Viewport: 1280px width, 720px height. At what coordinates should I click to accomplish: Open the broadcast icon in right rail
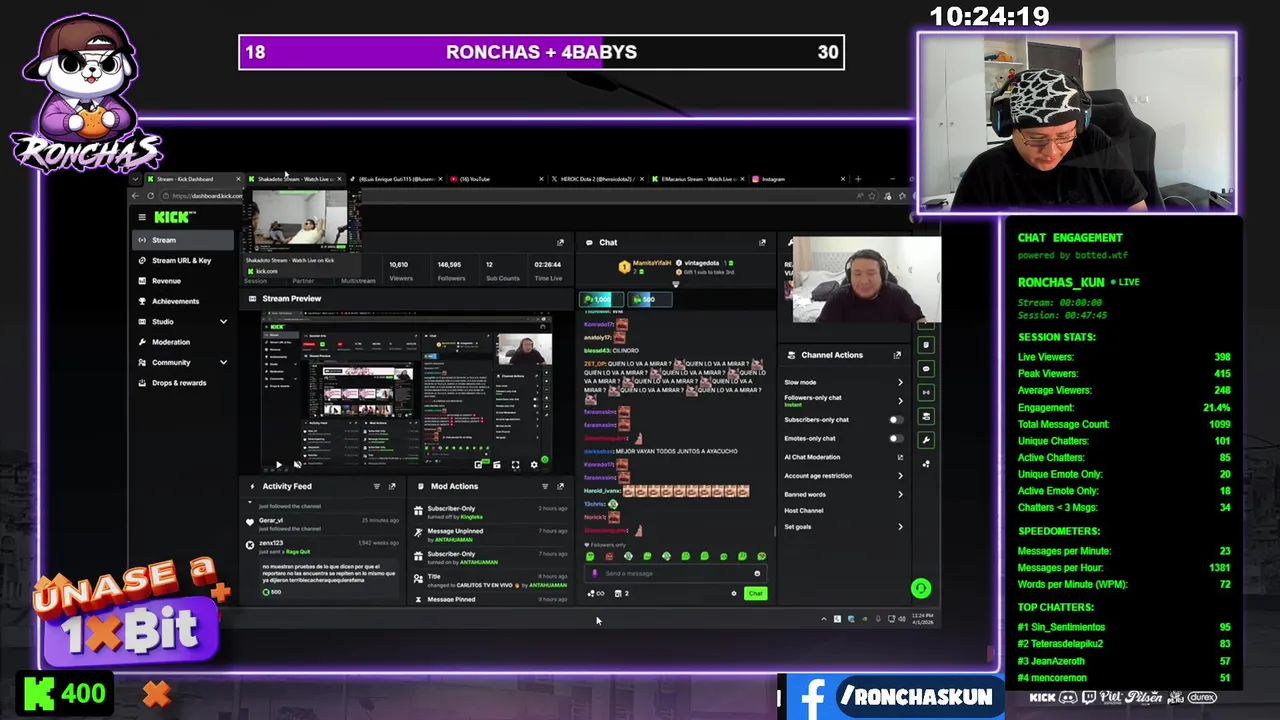[926, 392]
